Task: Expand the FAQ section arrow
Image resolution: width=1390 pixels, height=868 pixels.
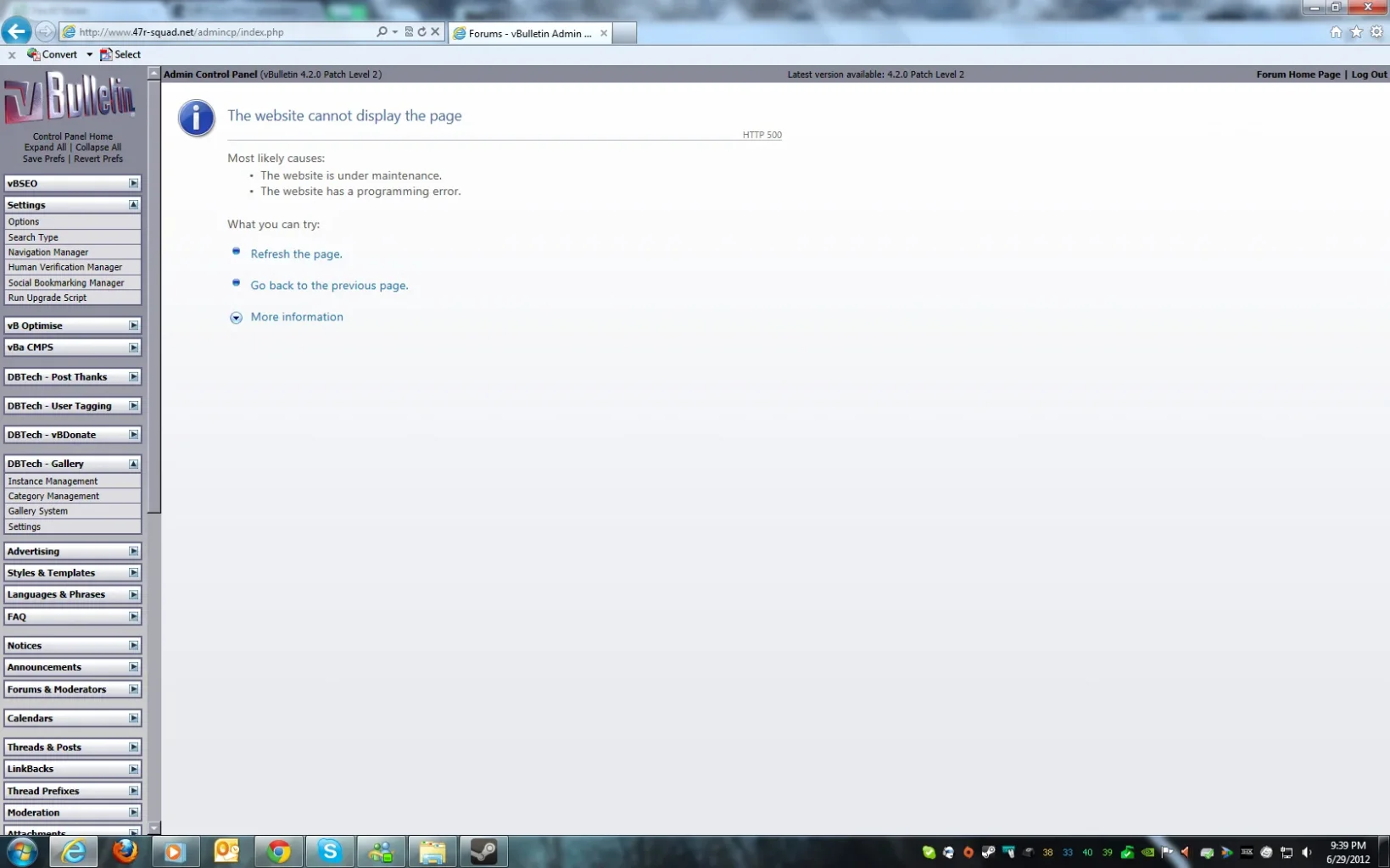Action: tap(133, 617)
